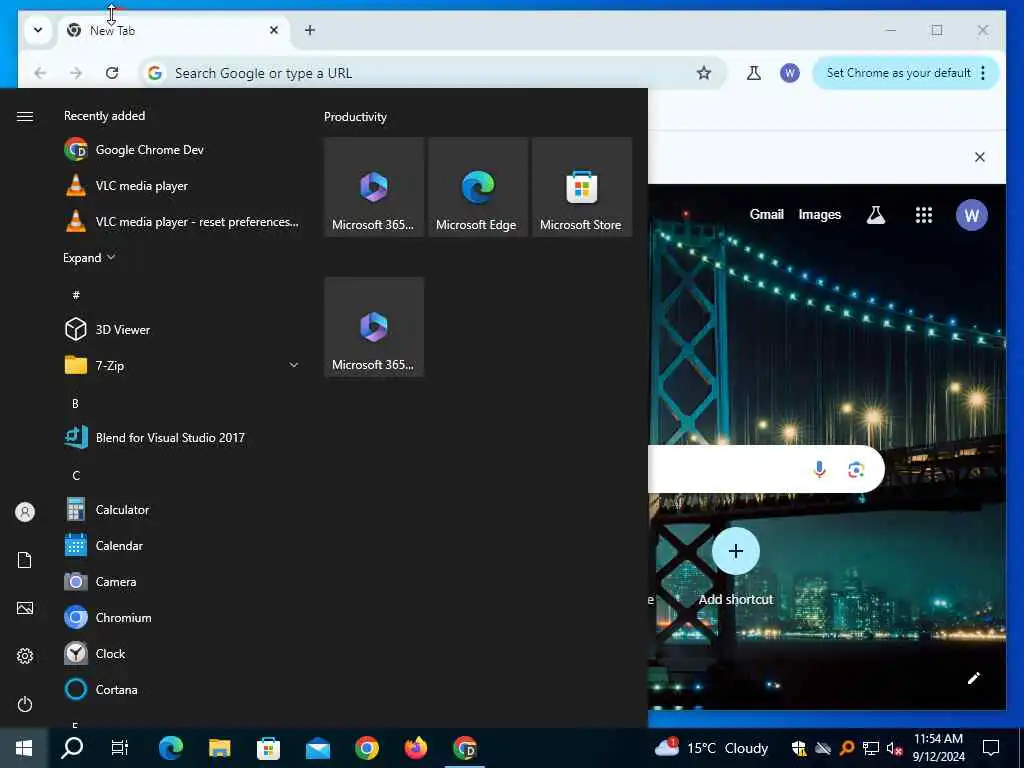The height and width of the screenshot is (768, 1024).
Task: Open the lower standalone Microsoft 365 tile
Action: click(x=374, y=327)
